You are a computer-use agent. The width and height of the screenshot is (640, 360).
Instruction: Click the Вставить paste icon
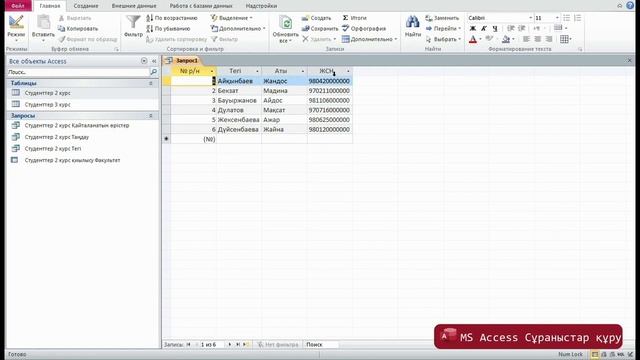pyautogui.click(x=43, y=22)
